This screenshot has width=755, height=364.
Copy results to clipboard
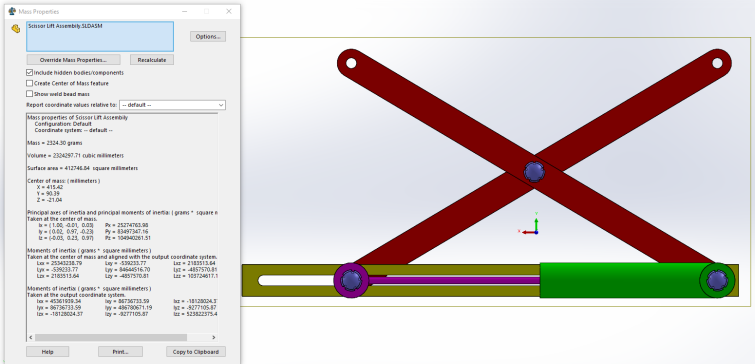(x=196, y=352)
